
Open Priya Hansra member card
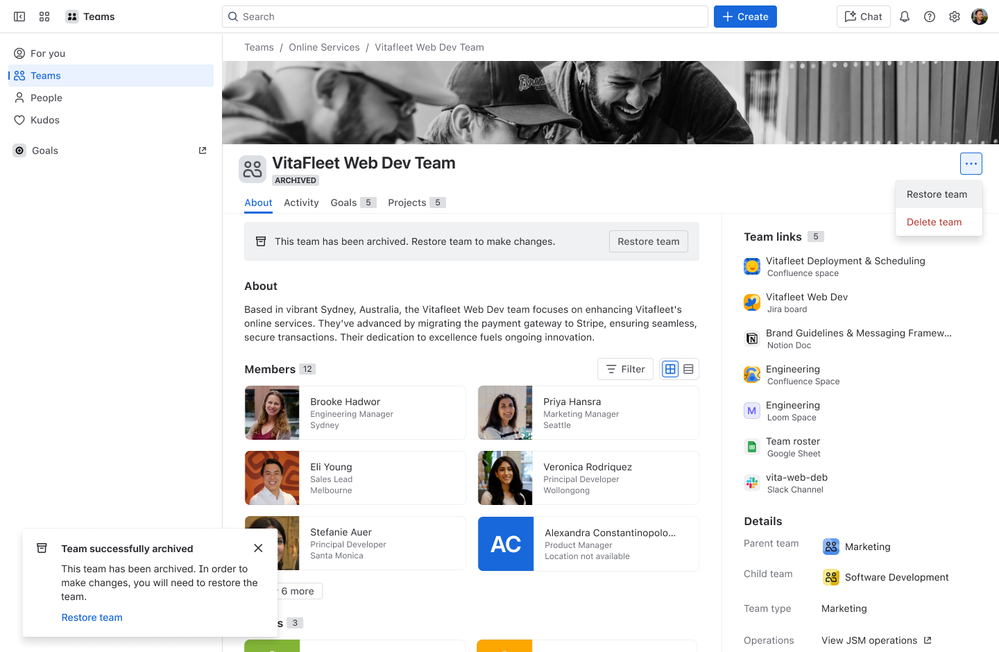point(588,413)
